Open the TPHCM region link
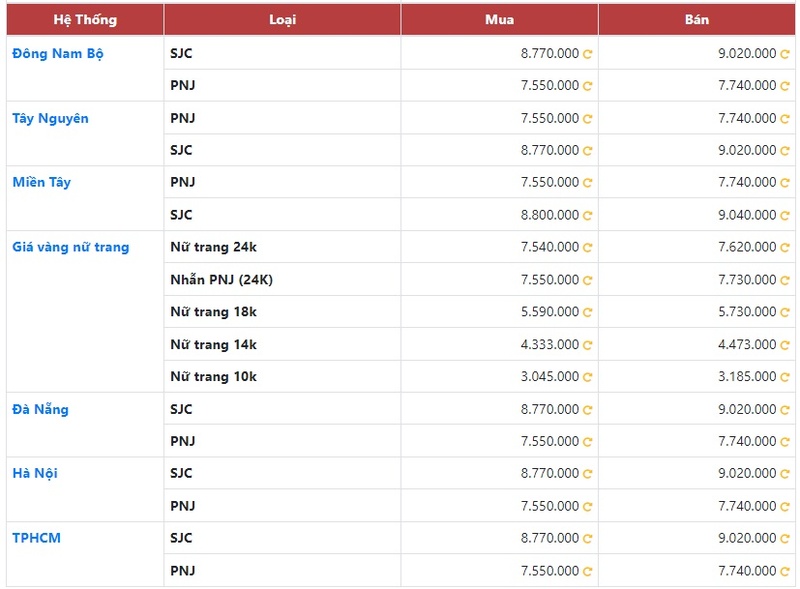The width and height of the screenshot is (800, 589). 37,538
